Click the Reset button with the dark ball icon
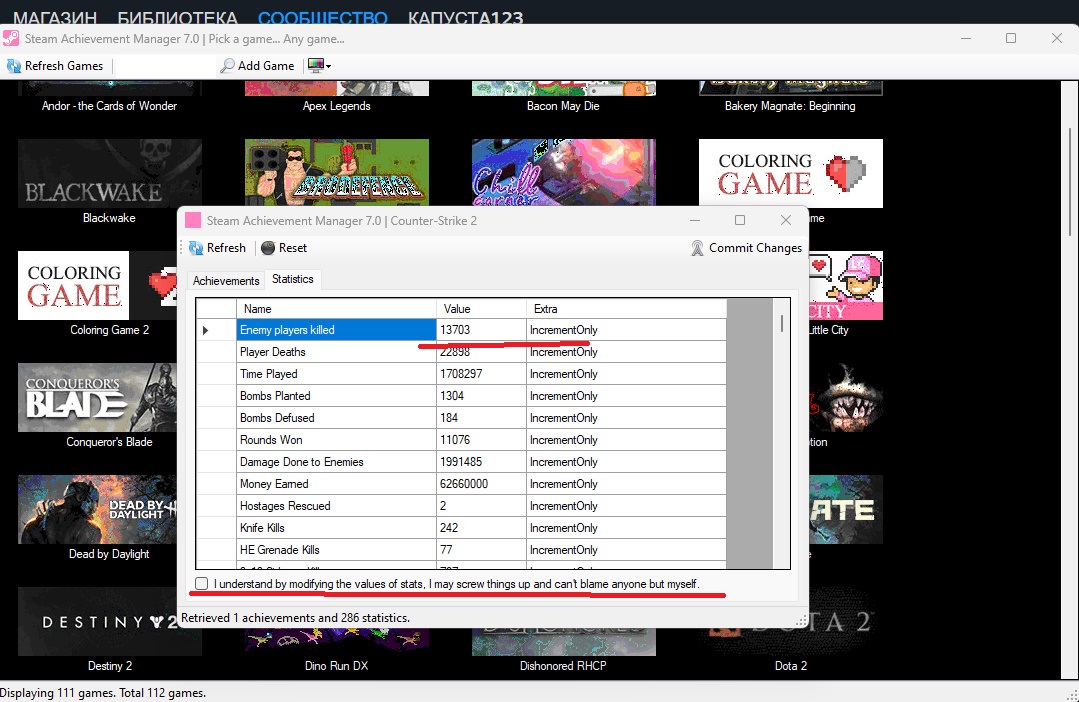 coord(284,248)
